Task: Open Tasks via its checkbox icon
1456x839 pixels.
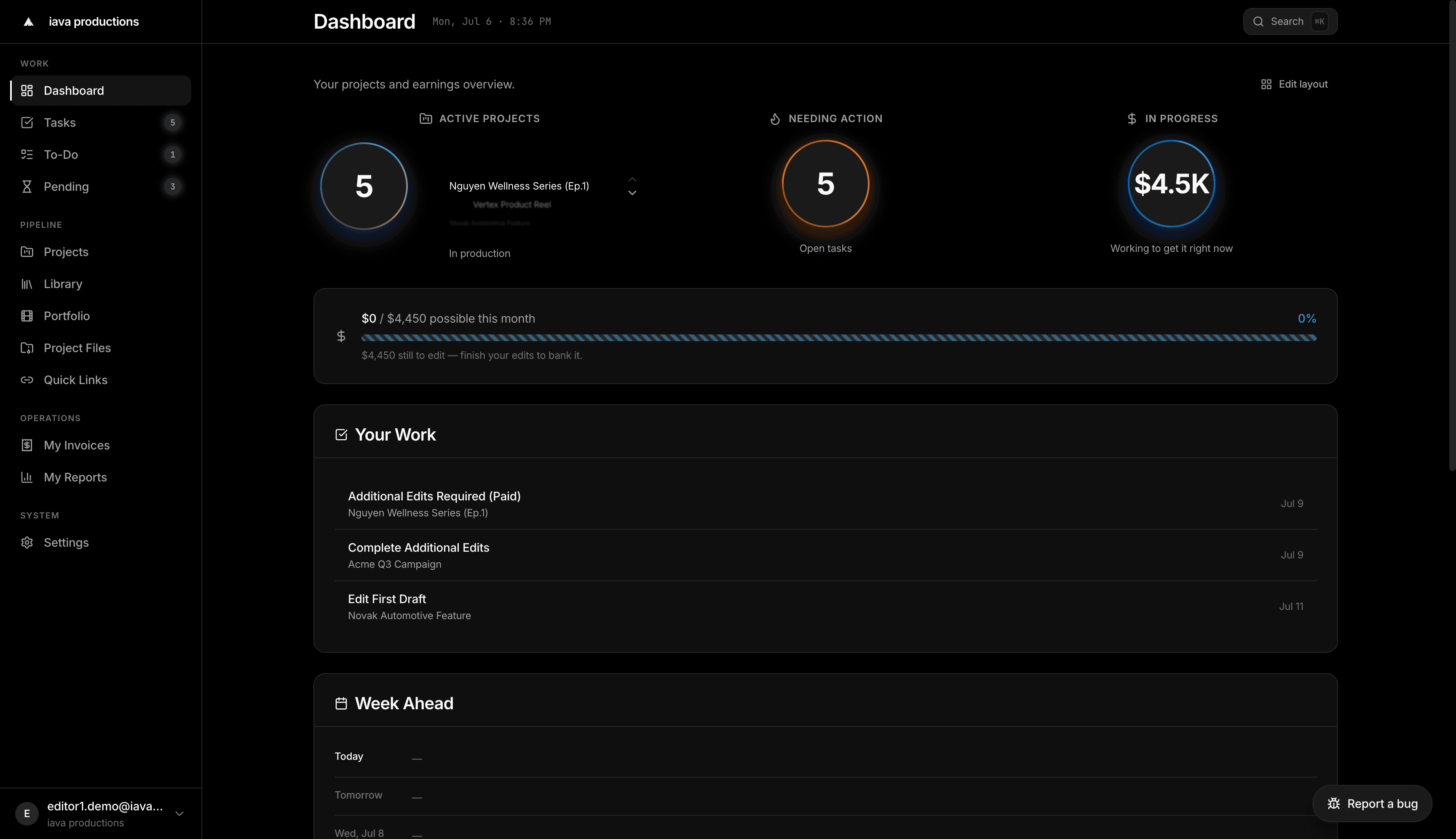Action: (x=27, y=122)
